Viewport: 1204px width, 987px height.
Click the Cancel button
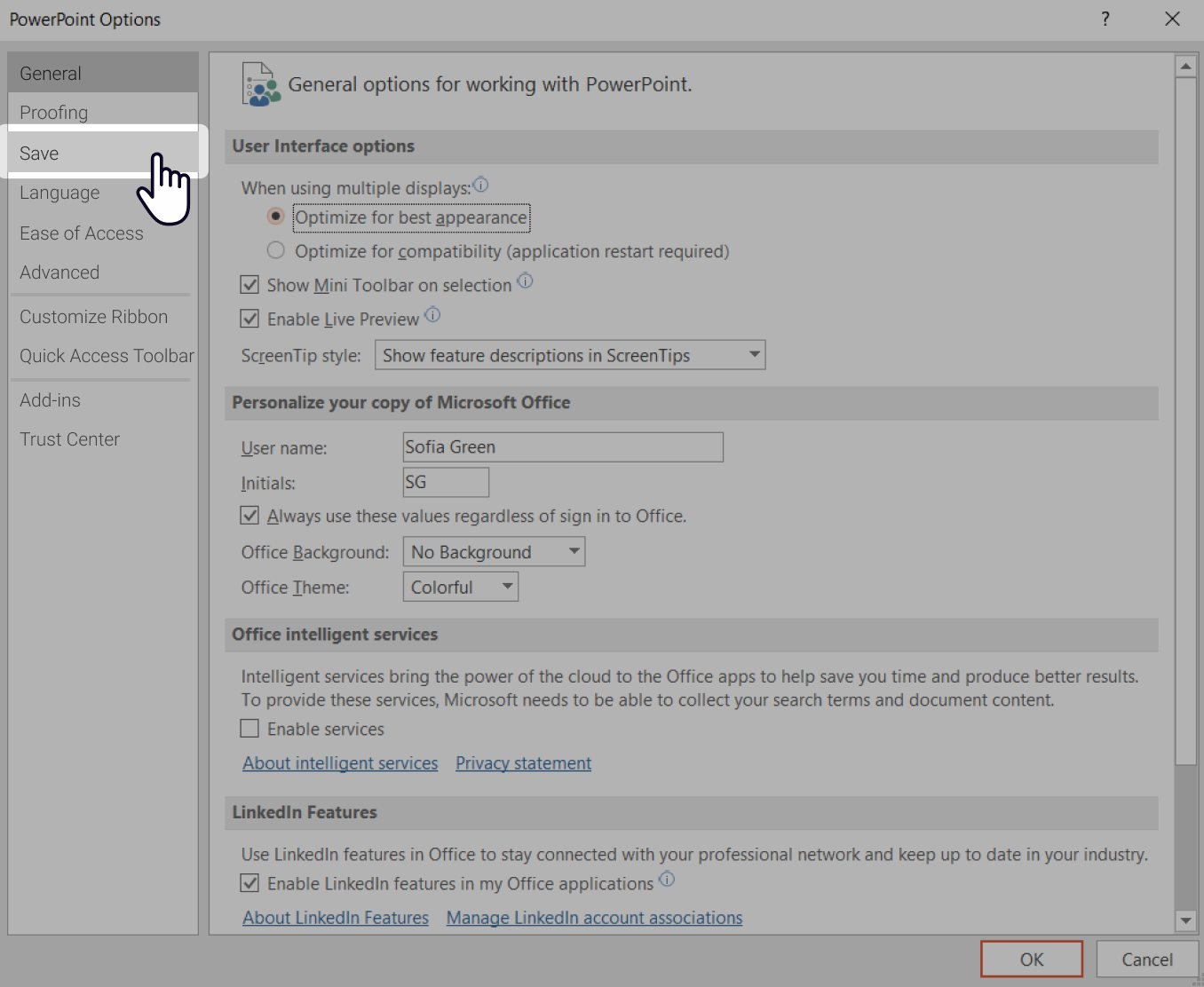click(x=1147, y=959)
